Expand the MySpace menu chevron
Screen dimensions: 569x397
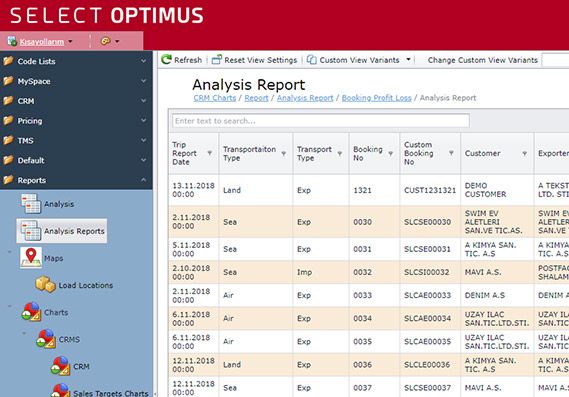point(144,81)
